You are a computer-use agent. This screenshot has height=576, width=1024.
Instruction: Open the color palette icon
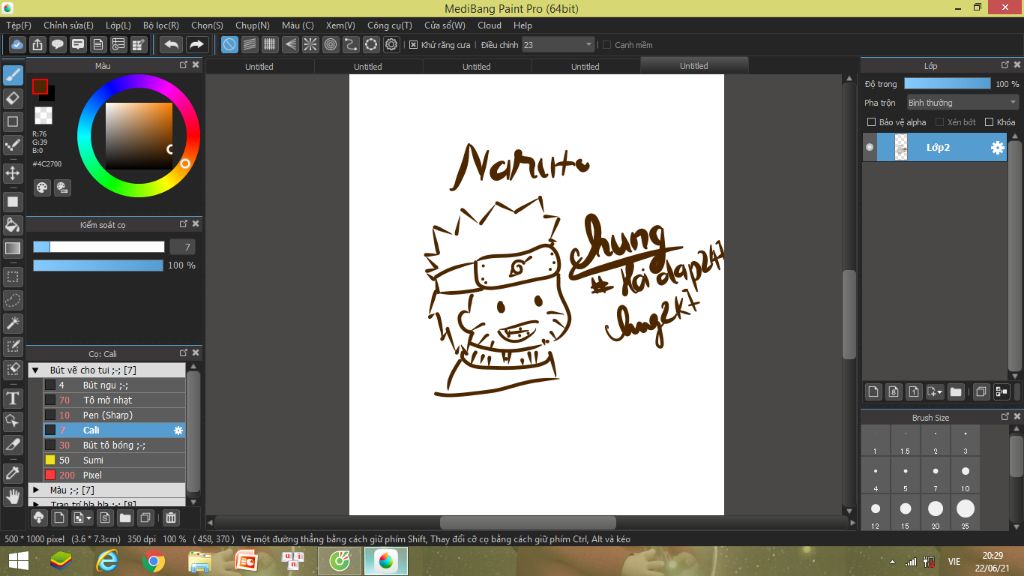tap(42, 188)
